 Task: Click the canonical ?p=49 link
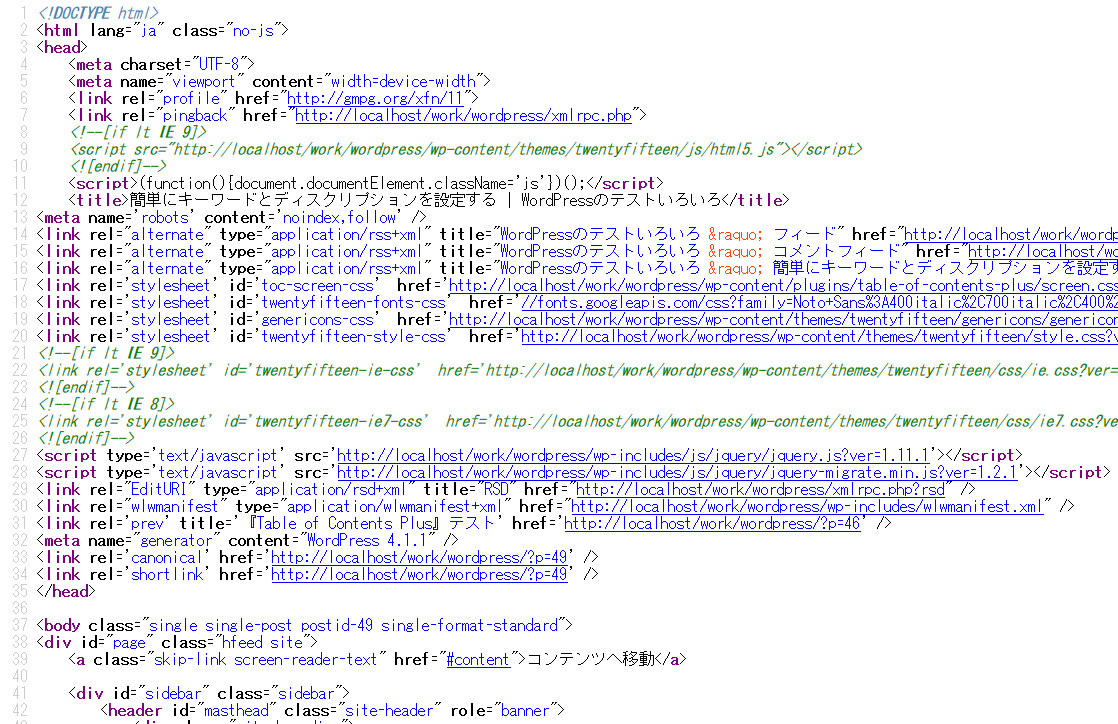pos(419,557)
